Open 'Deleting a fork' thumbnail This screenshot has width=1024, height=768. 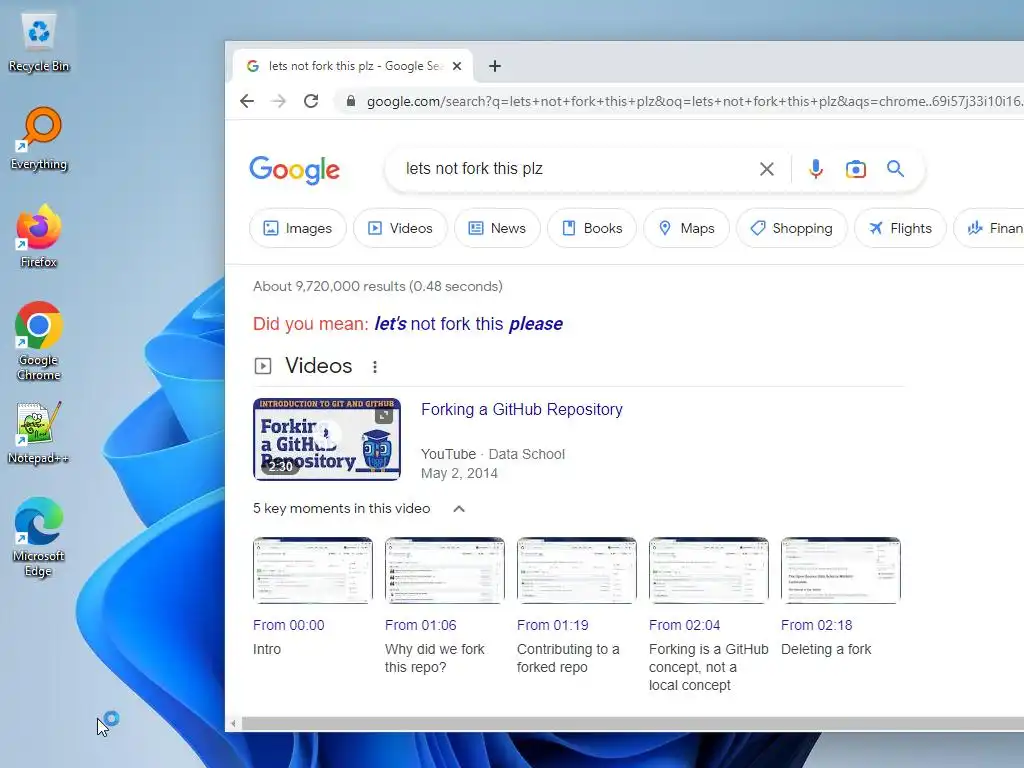tap(840, 570)
